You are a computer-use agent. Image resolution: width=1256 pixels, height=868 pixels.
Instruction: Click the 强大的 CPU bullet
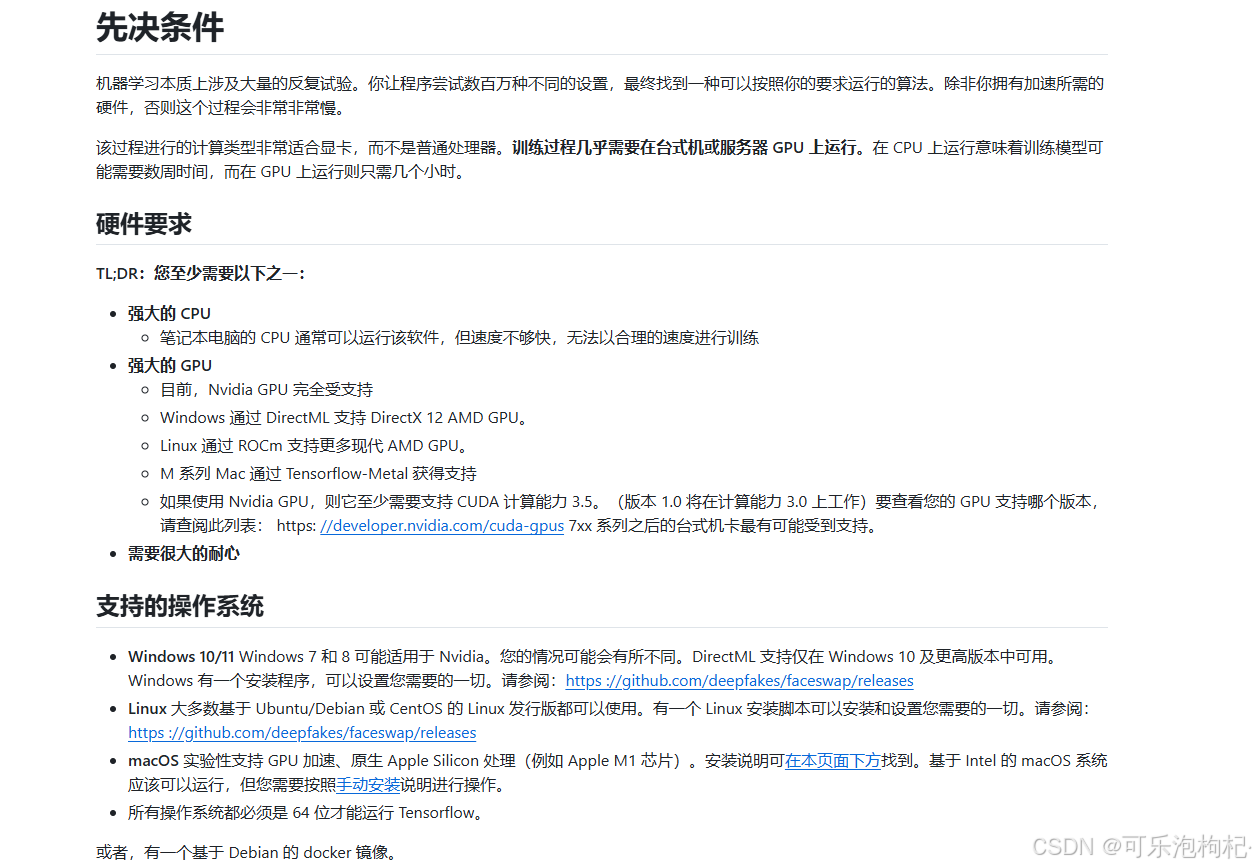(169, 314)
